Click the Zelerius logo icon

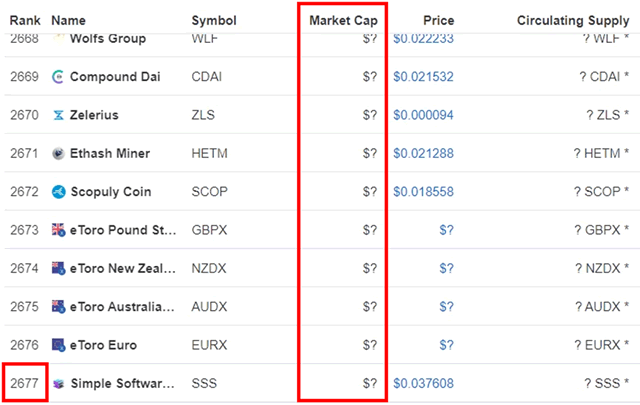point(58,115)
